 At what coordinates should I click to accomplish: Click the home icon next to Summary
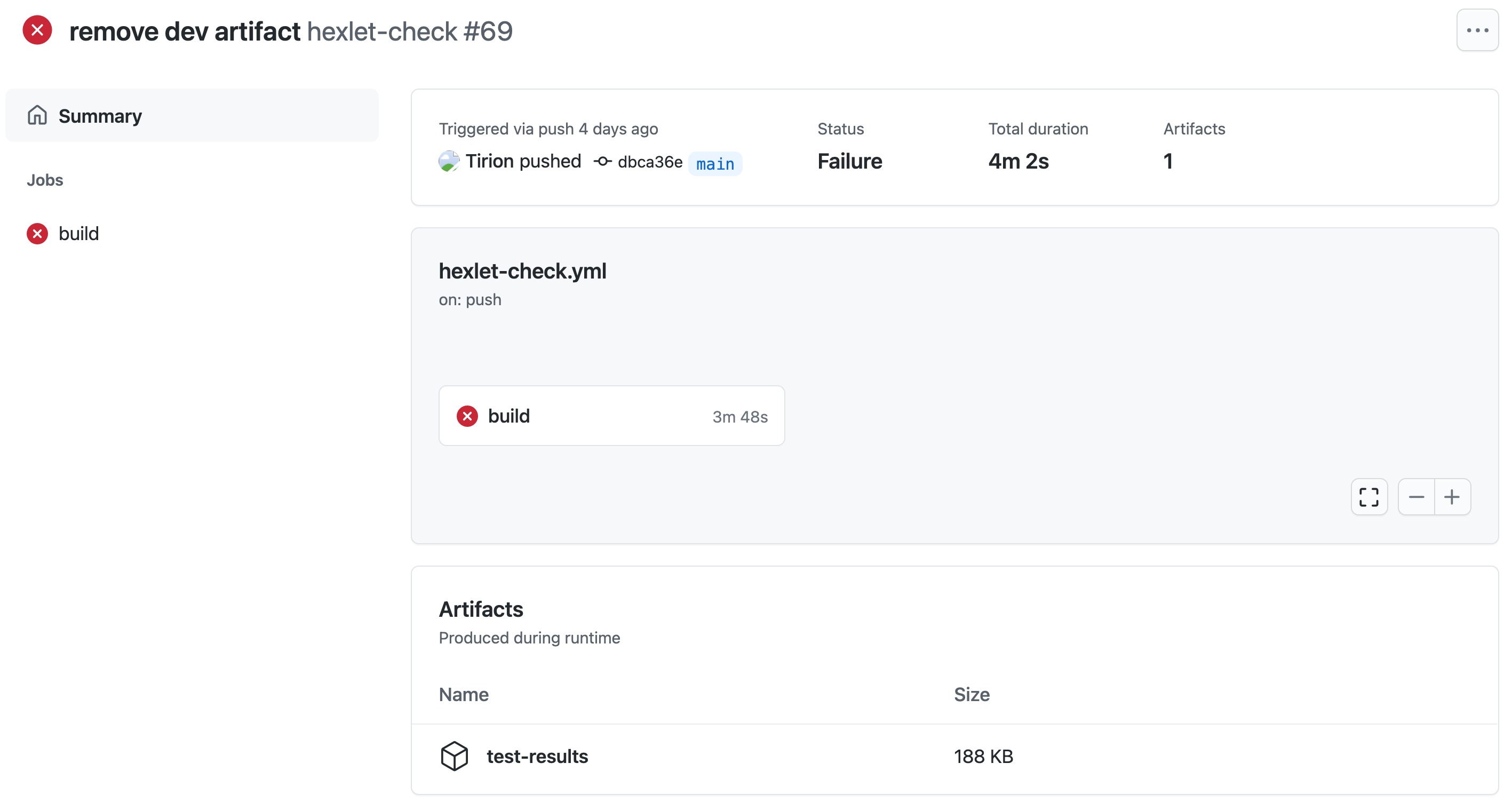pos(37,116)
